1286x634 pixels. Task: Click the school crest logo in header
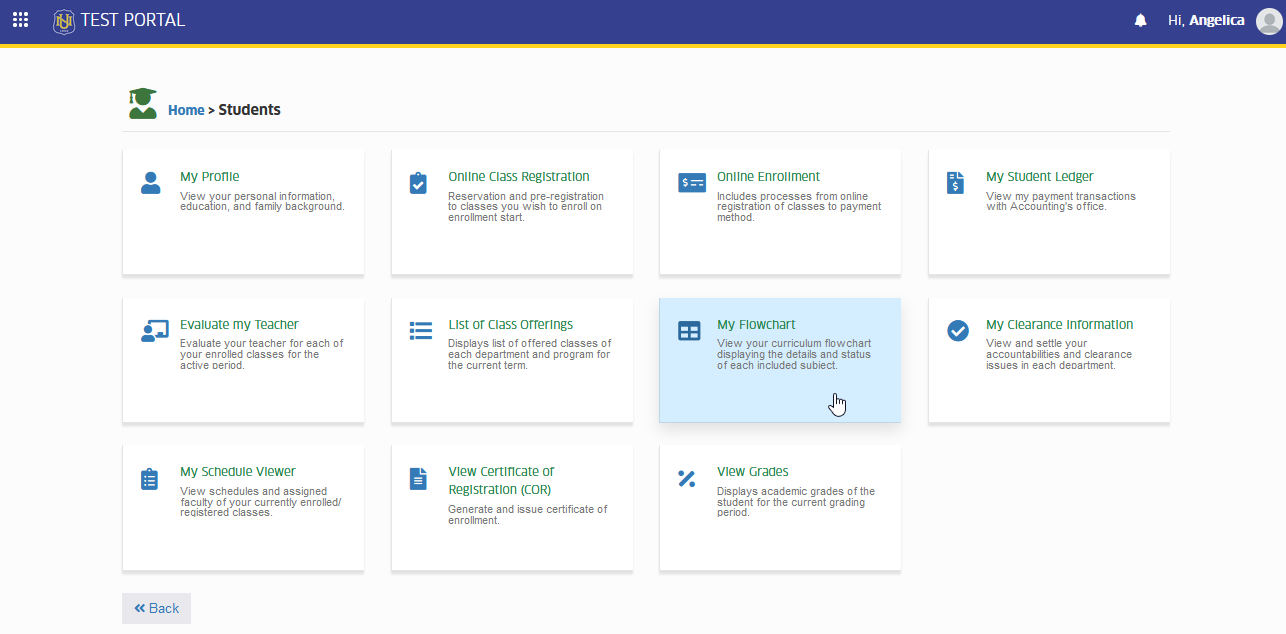pos(64,21)
